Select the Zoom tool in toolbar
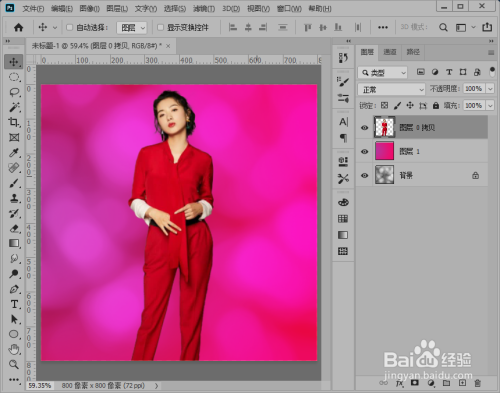Screen dimensions: 500x393 (x=14, y=364)
